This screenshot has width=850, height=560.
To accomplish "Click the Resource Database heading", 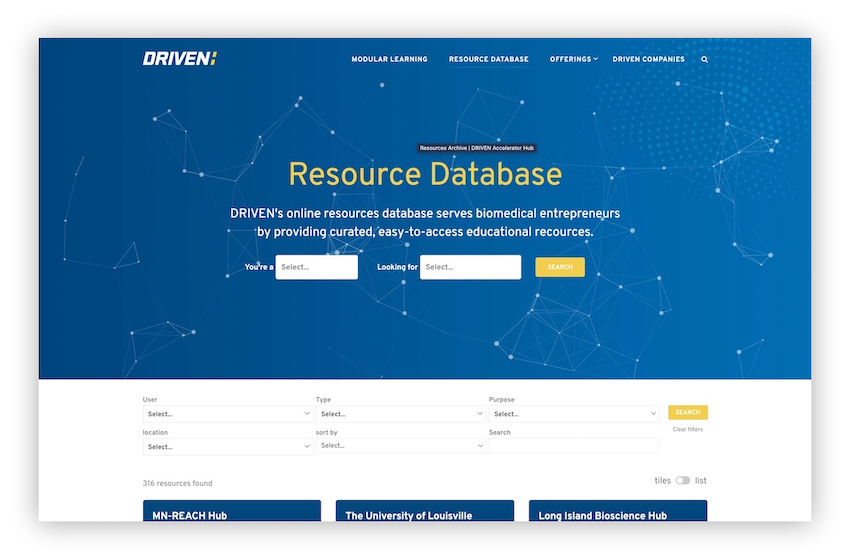I will 425,175.
